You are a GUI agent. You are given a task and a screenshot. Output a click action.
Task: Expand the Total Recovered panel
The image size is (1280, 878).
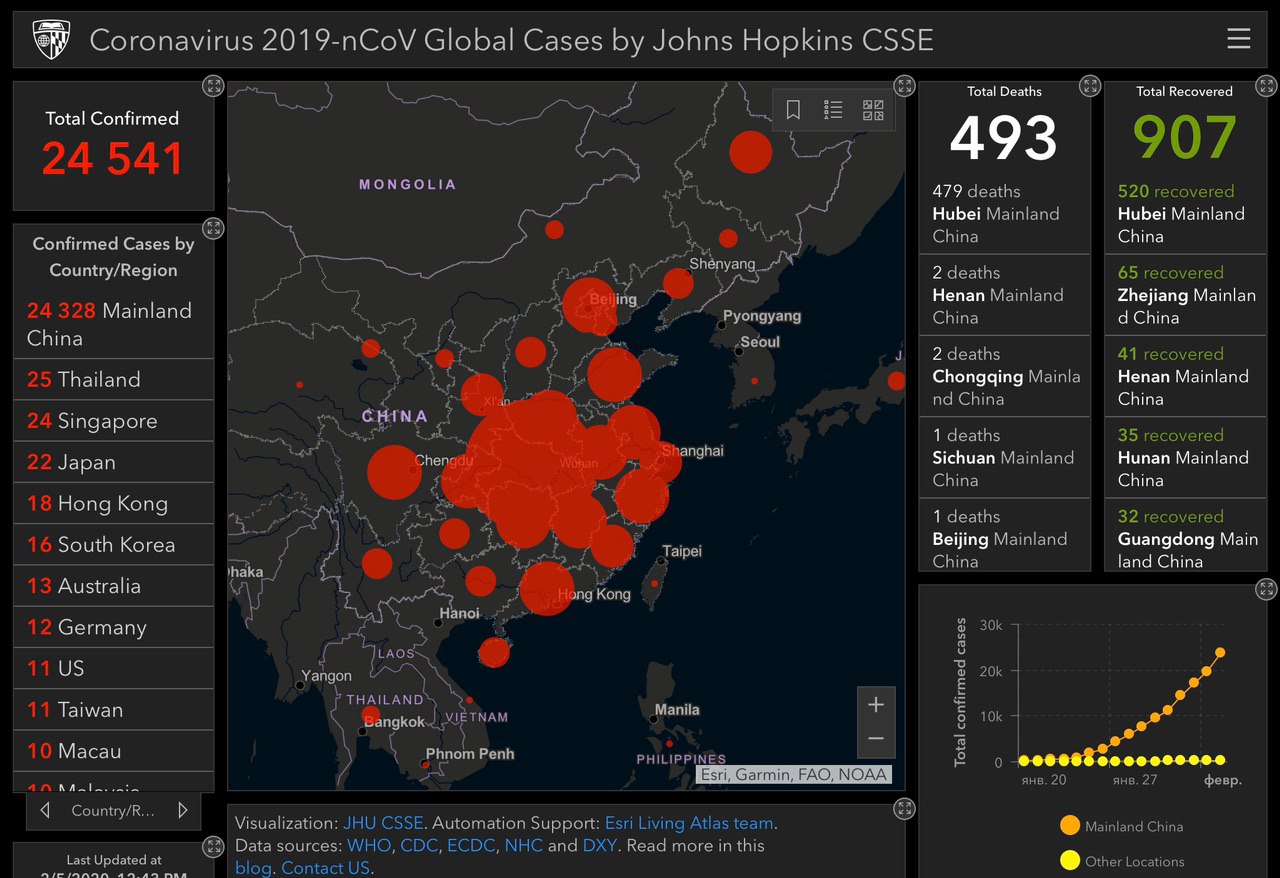[x=1265, y=86]
